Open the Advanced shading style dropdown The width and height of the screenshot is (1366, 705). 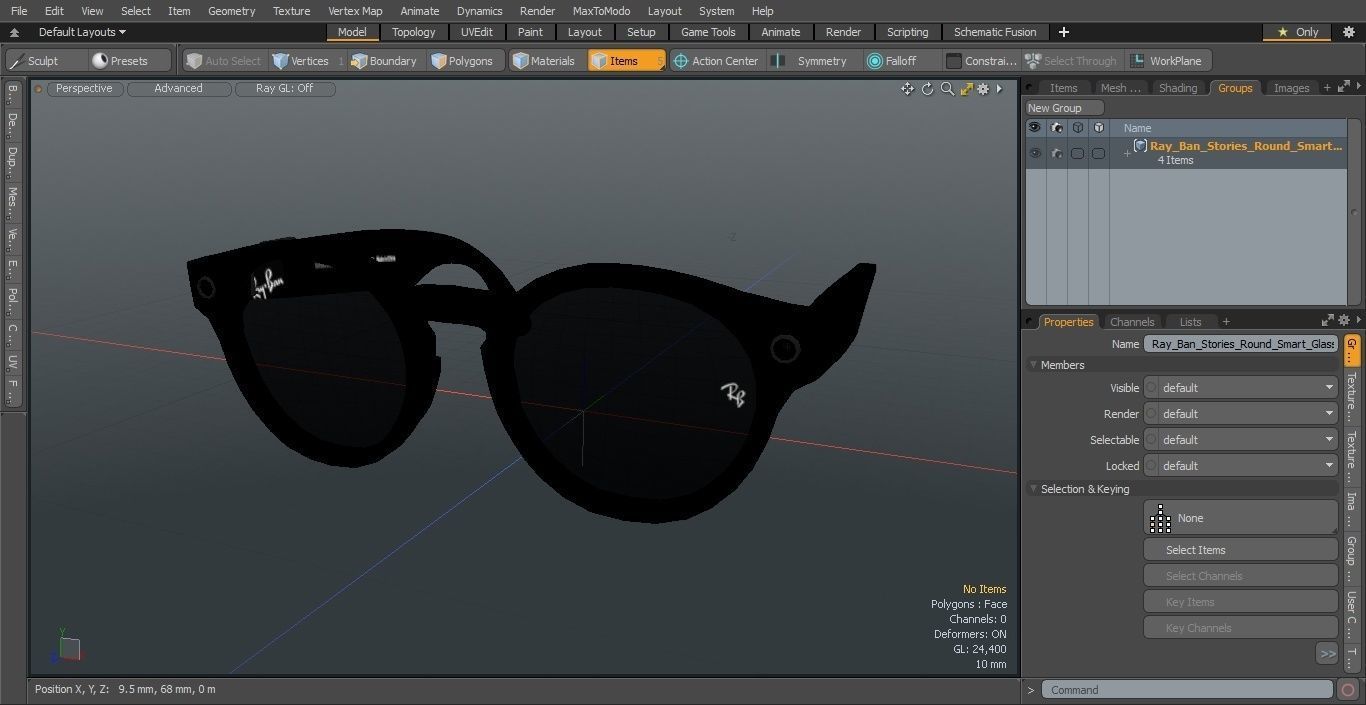click(178, 88)
